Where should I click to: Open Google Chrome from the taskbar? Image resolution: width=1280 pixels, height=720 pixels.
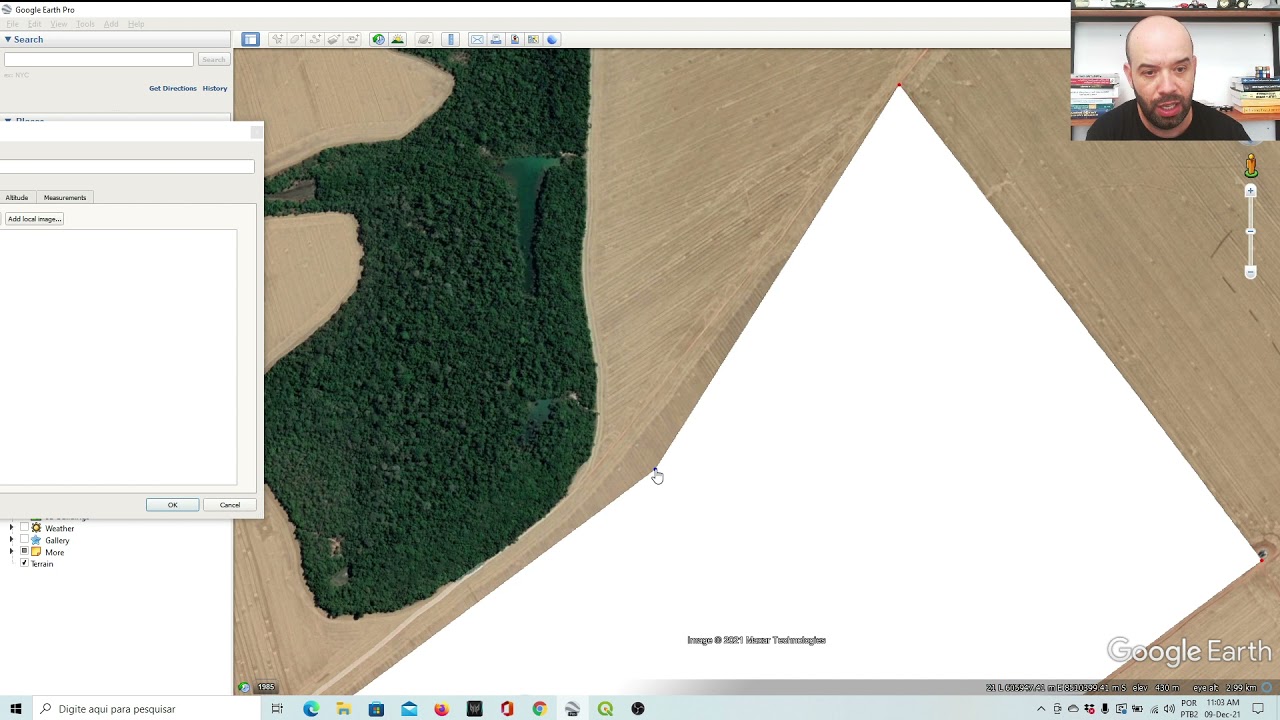[539, 709]
